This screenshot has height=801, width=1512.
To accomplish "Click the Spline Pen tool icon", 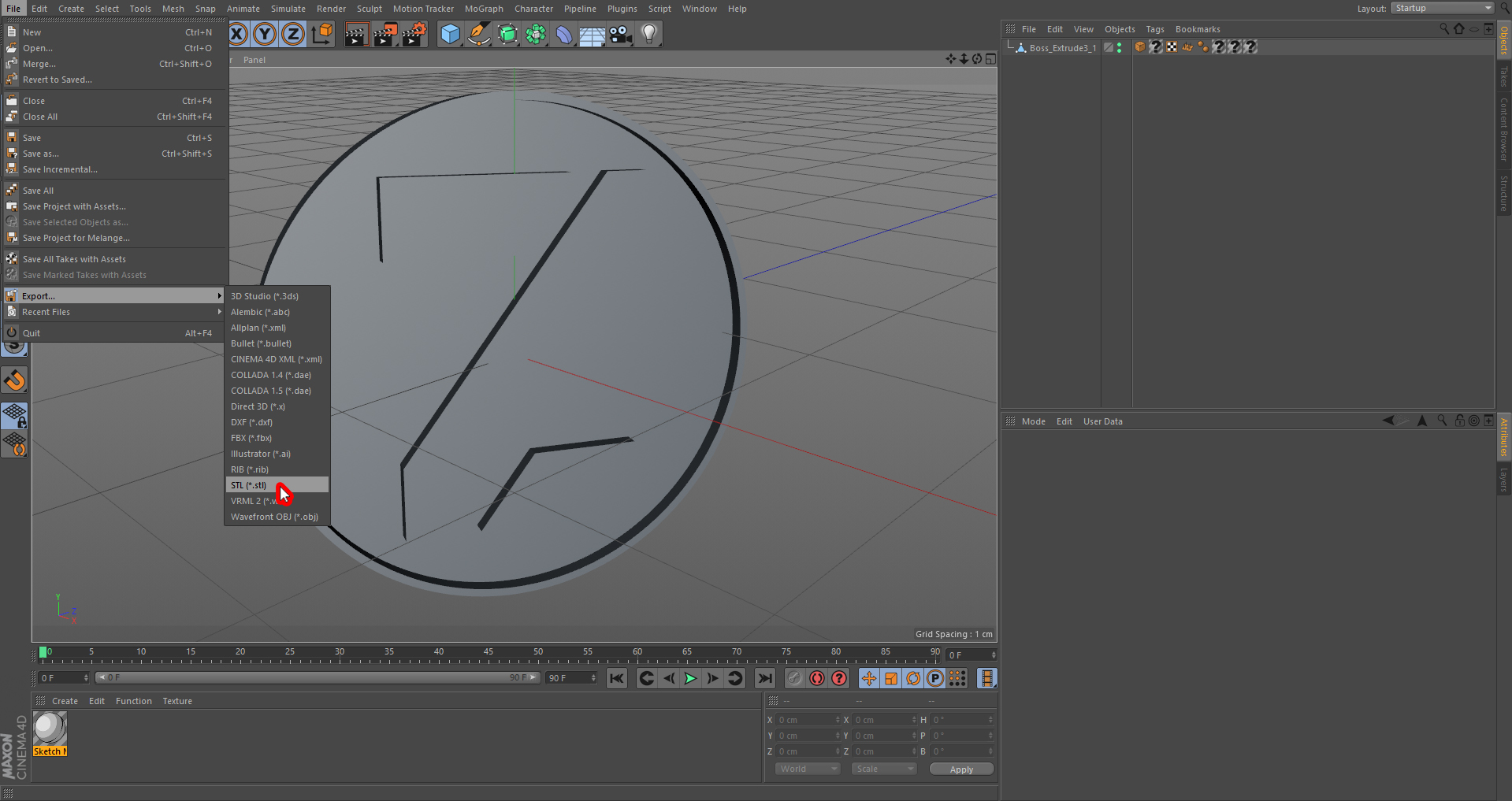I will 478,35.
